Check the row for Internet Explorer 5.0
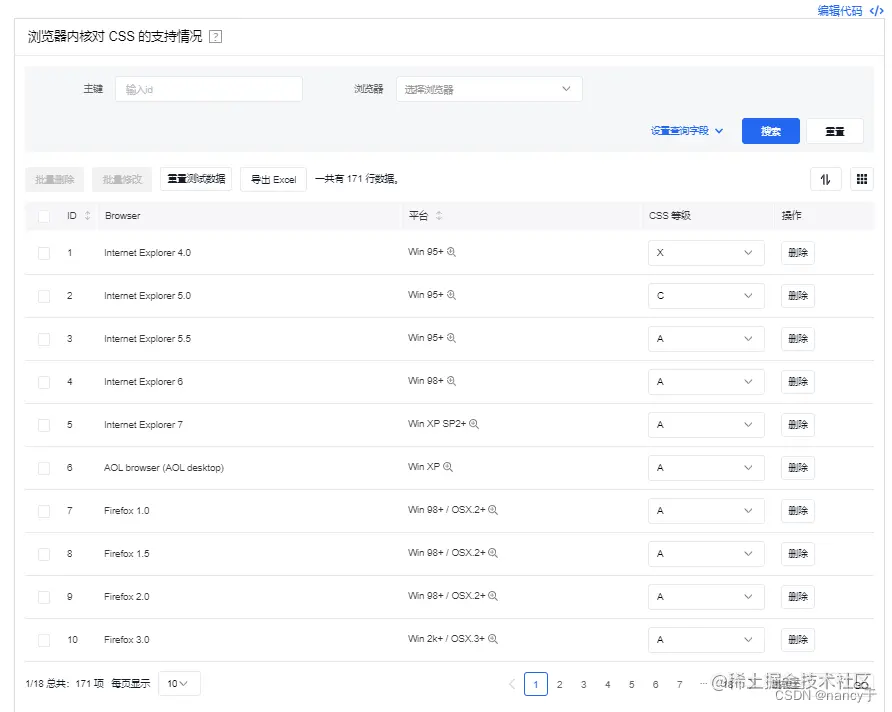 pyautogui.click(x=44, y=296)
